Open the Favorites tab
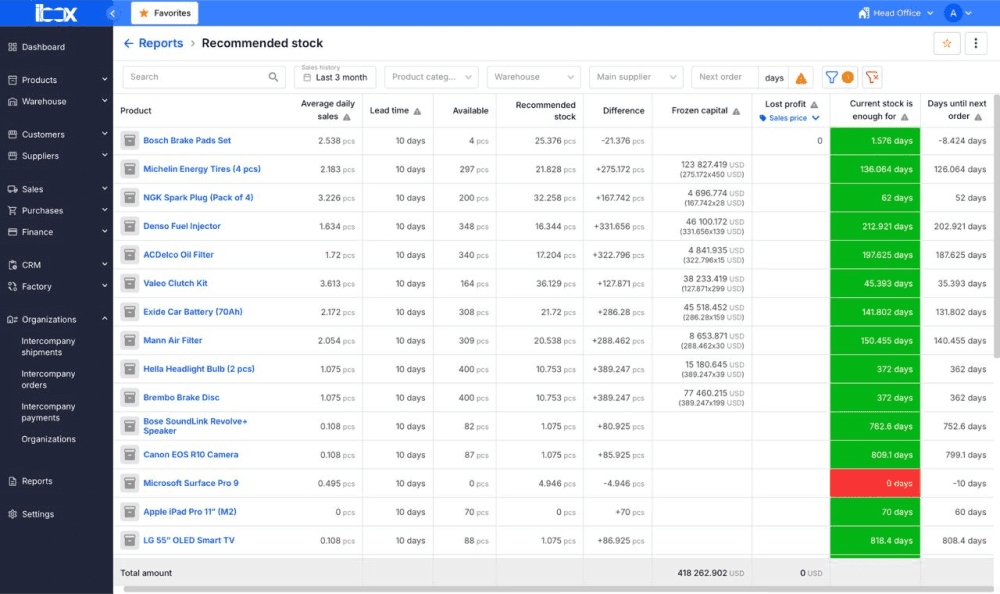The width and height of the screenshot is (1000, 594). [x=165, y=13]
